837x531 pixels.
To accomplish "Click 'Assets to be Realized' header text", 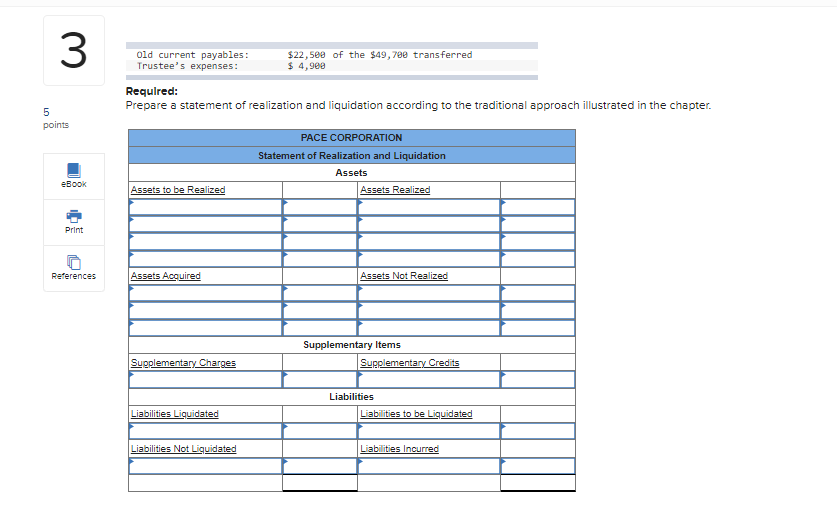I will tap(178, 190).
